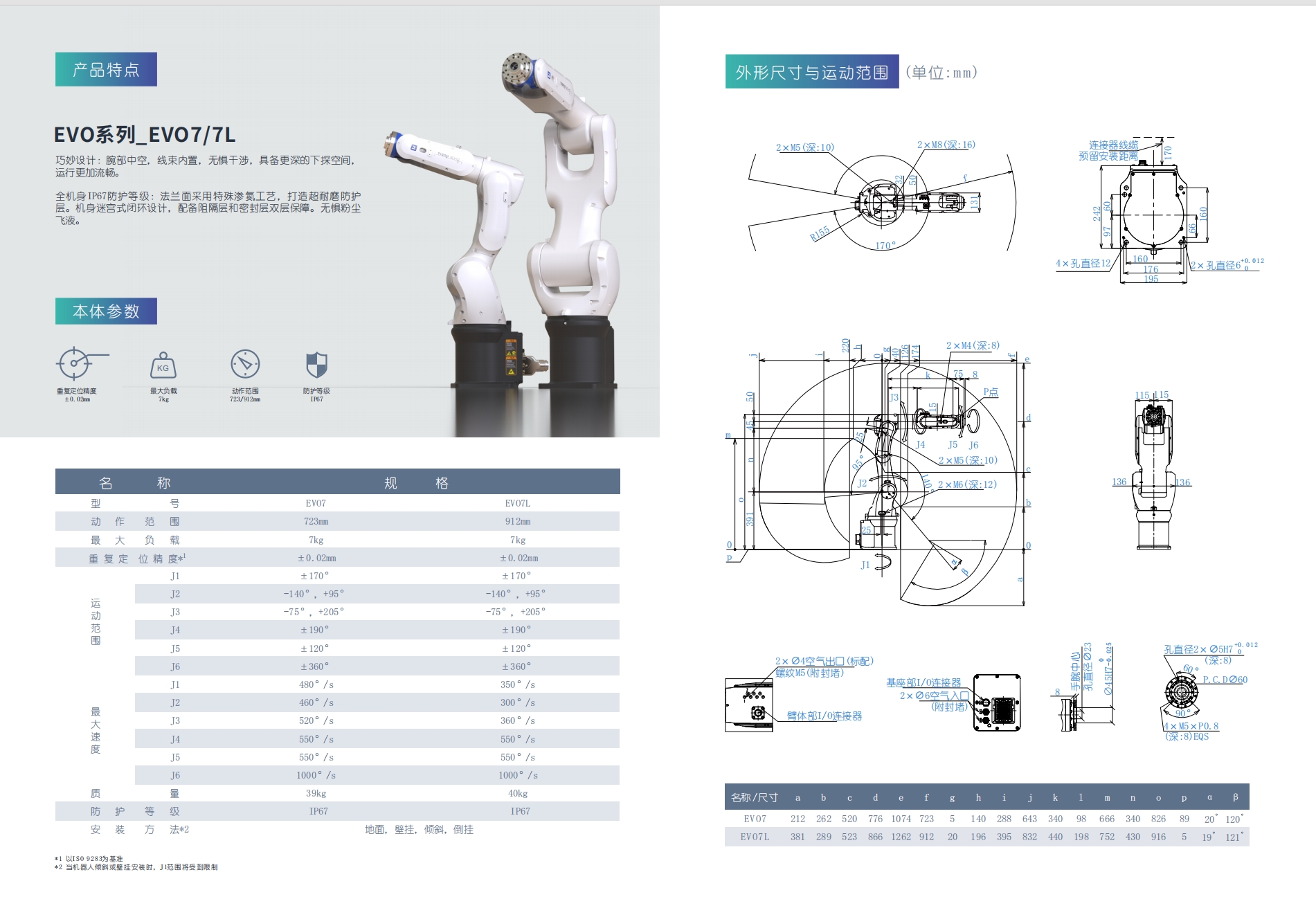The height and width of the screenshot is (899, 1316).
Task: Click the 外形尺寸与运动范围 section banner
Action: coord(811,72)
